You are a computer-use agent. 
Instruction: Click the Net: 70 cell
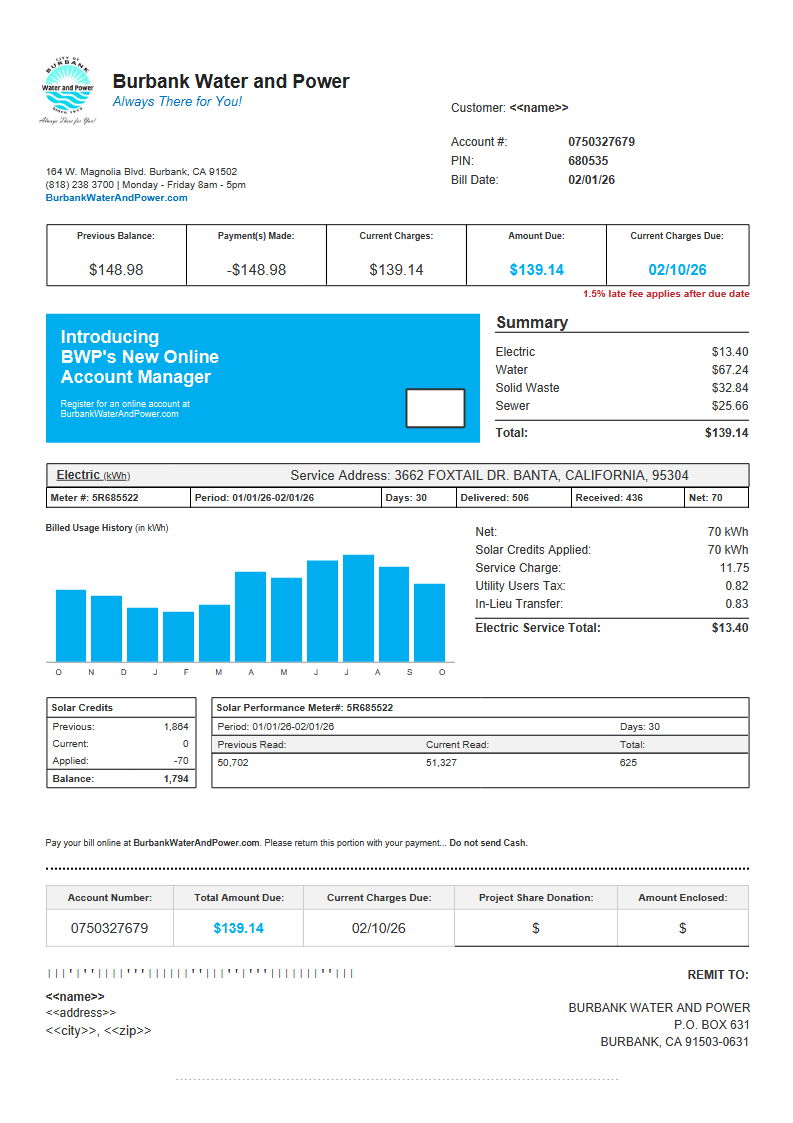(716, 498)
